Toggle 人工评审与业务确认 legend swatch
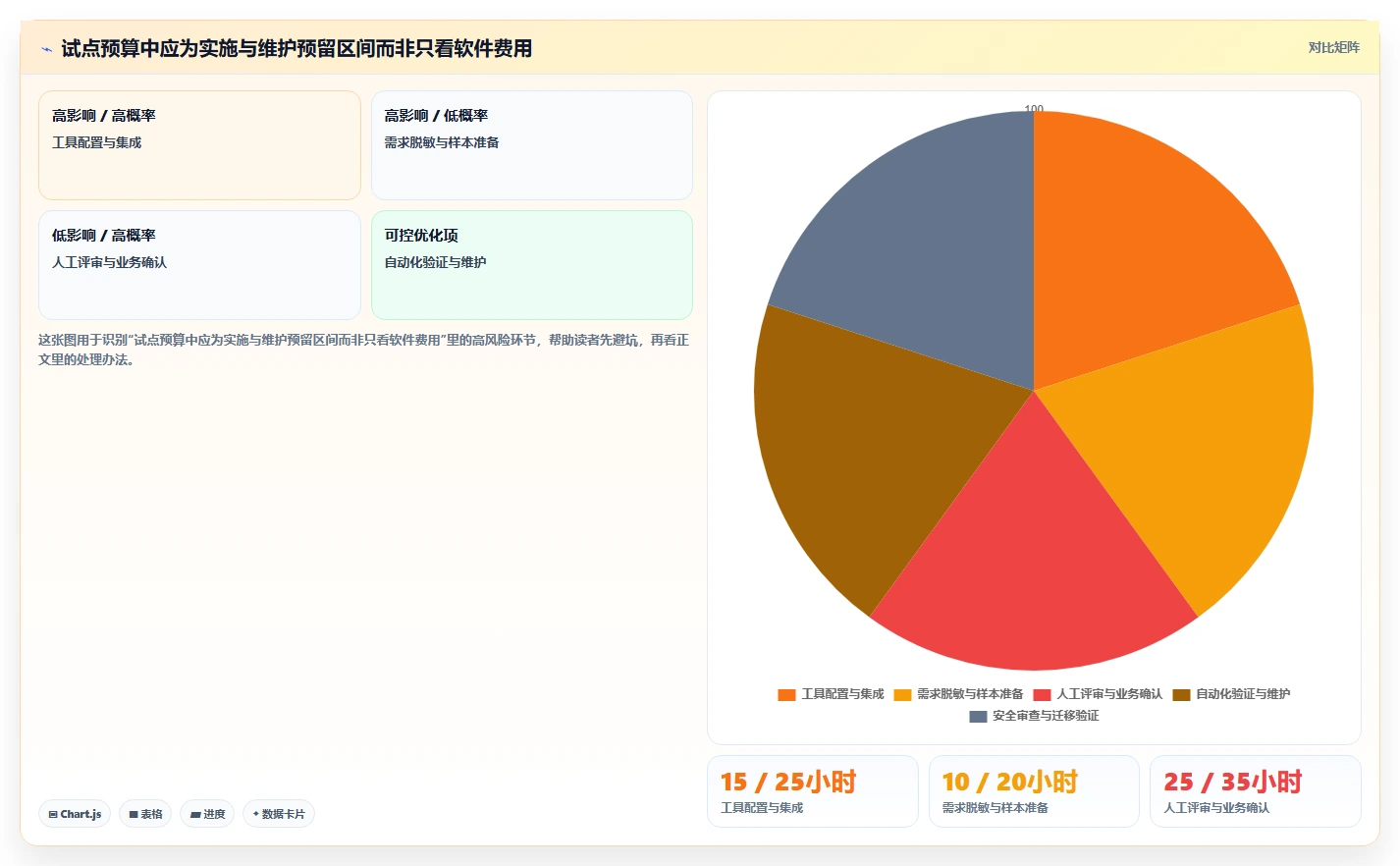 click(x=1042, y=694)
